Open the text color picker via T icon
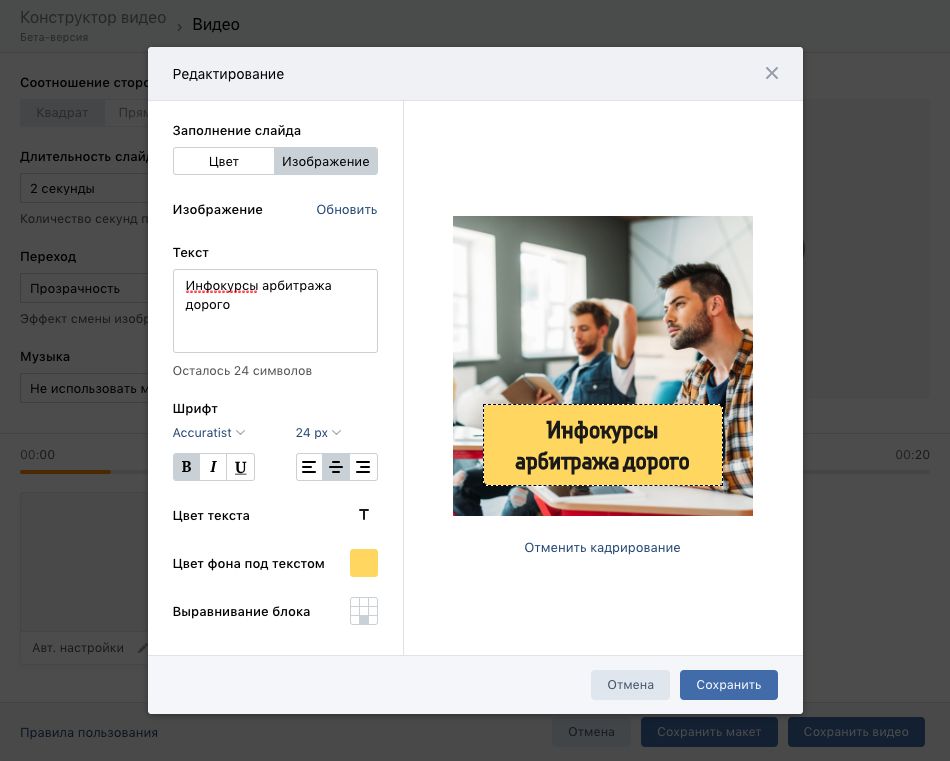950x761 pixels. pyautogui.click(x=364, y=514)
